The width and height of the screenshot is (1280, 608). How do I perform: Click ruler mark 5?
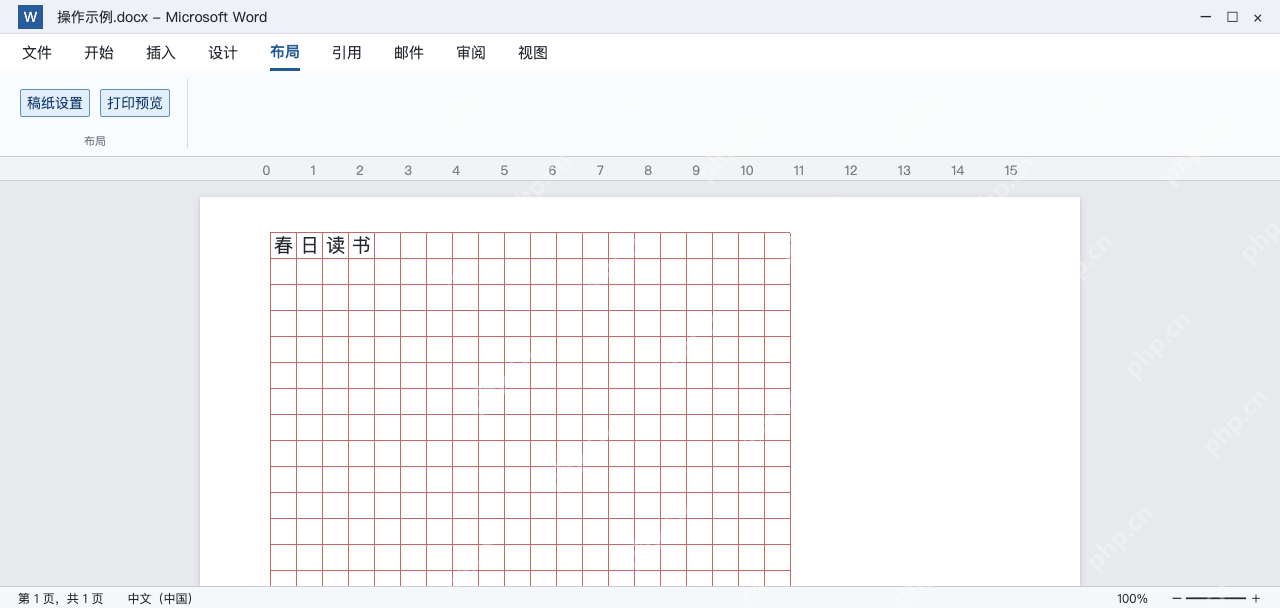click(504, 171)
